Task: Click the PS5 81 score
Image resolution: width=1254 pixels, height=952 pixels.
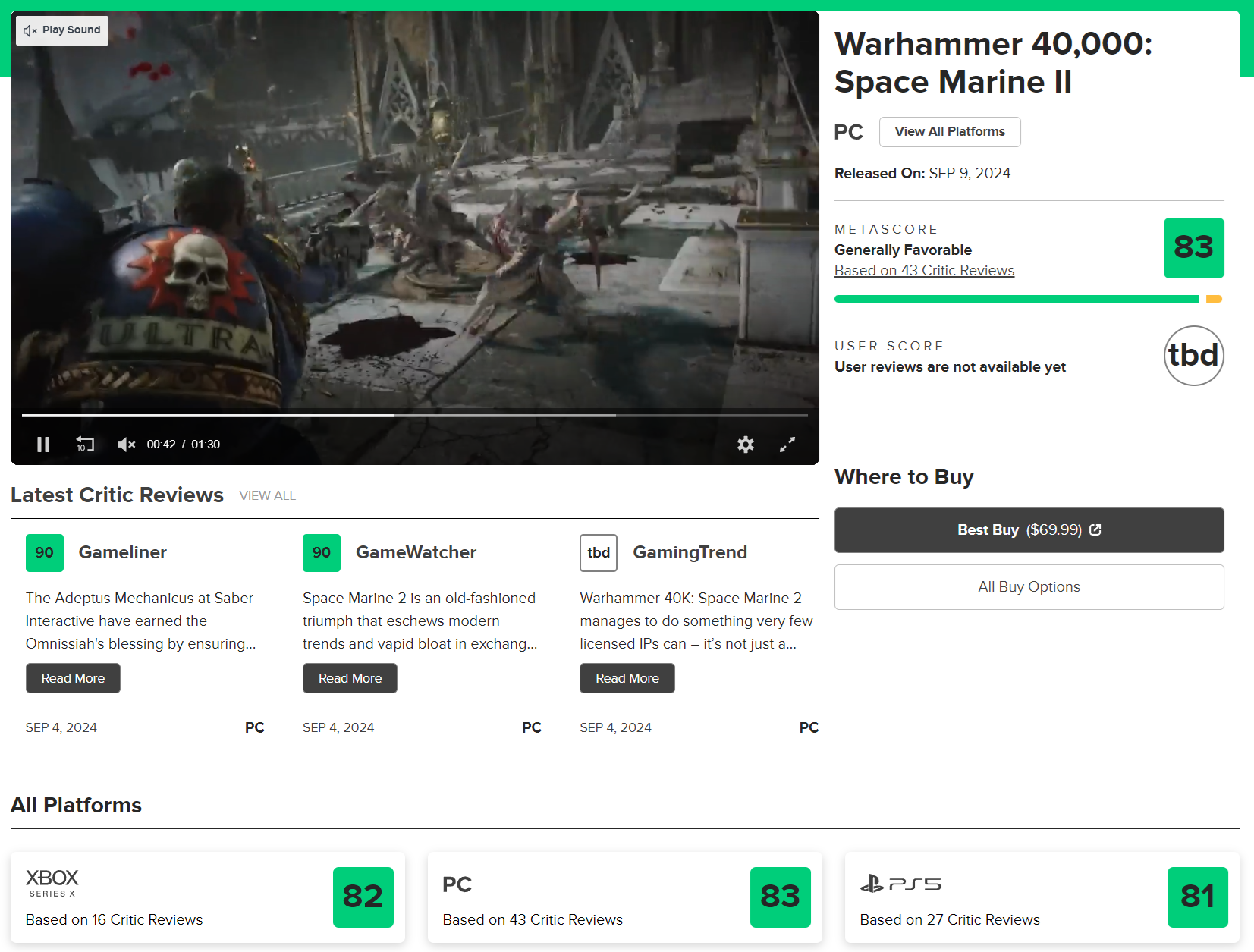Action: (x=1198, y=897)
